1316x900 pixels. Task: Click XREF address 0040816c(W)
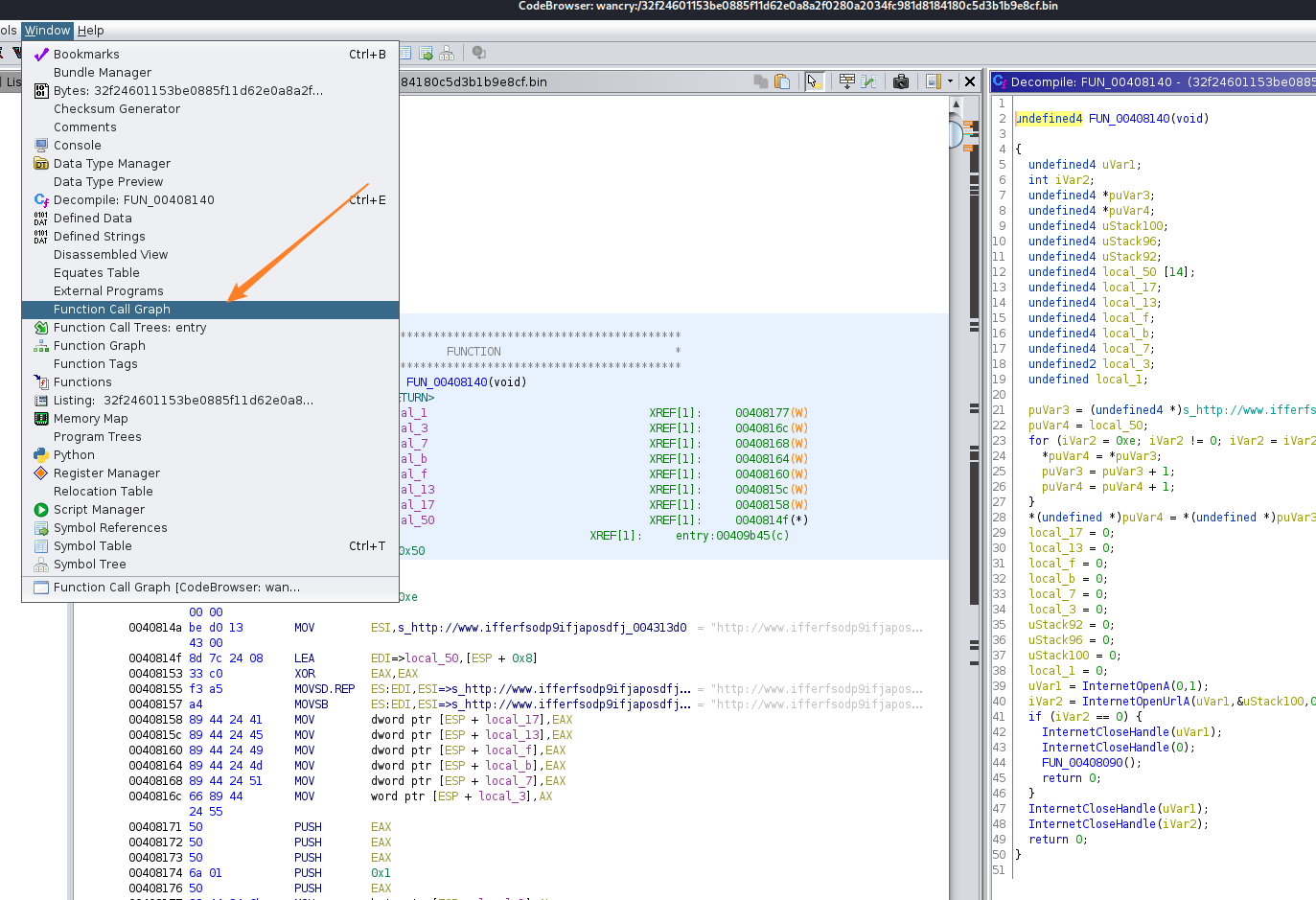[772, 428]
